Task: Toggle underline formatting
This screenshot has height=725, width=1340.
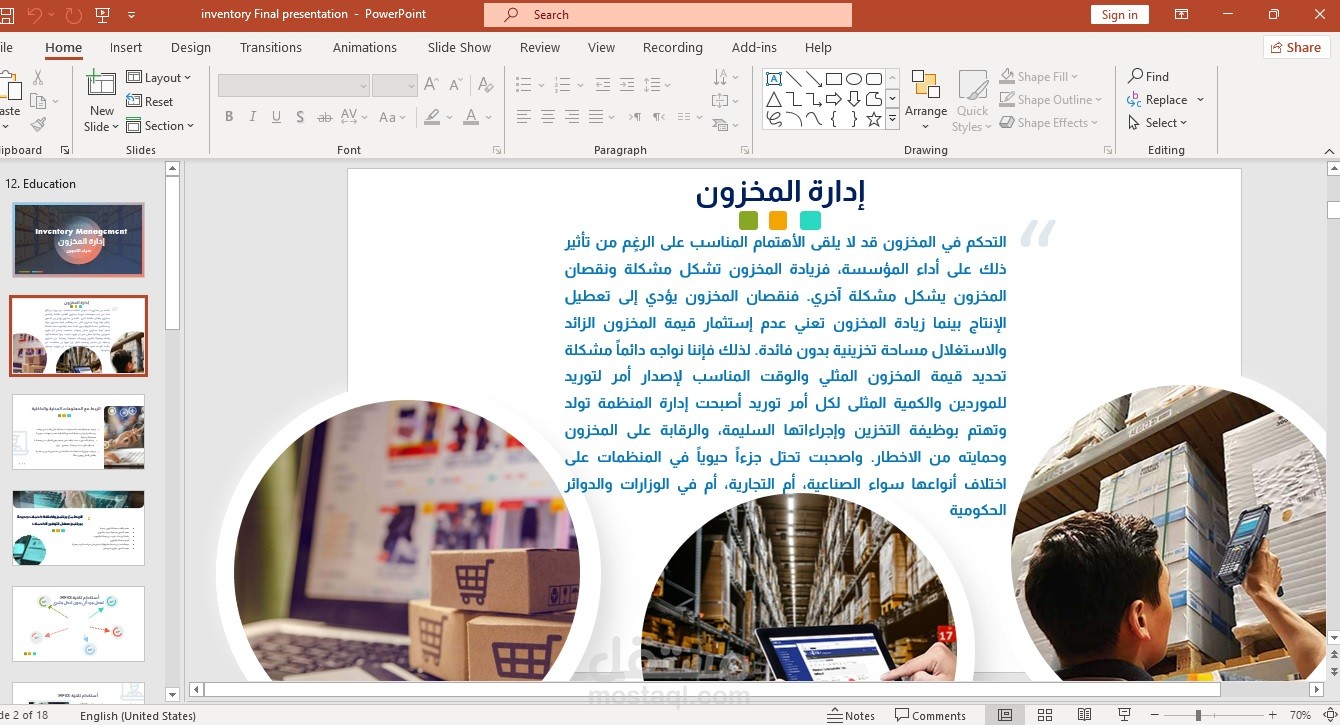Action: coord(276,116)
